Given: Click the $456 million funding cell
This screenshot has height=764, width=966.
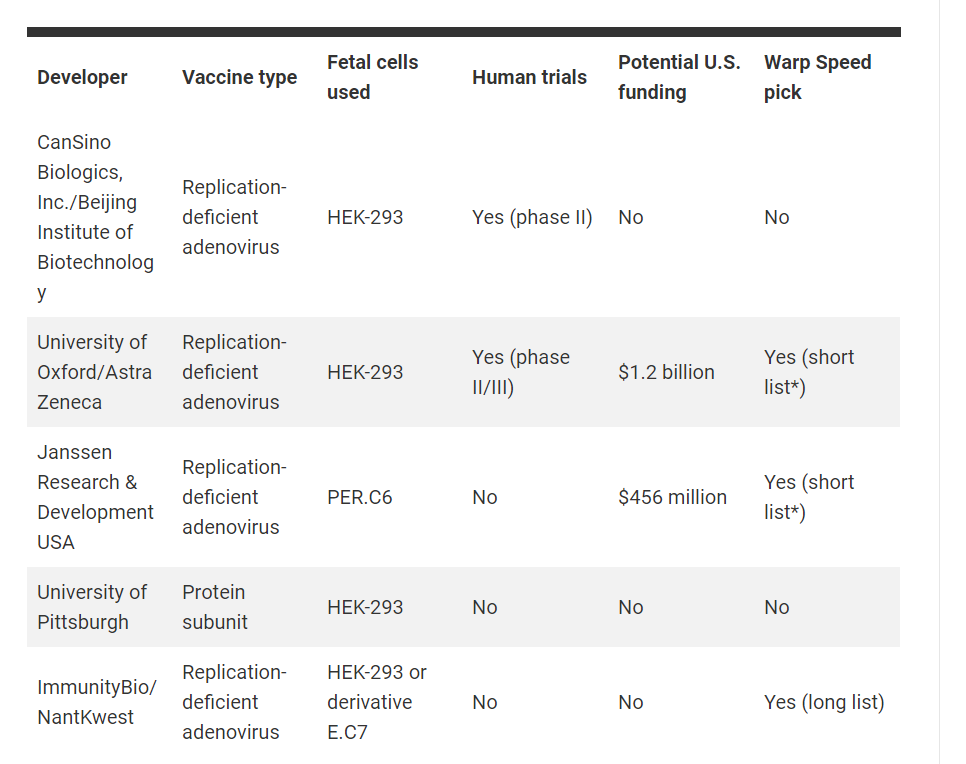Looking at the screenshot, I should tap(672, 497).
